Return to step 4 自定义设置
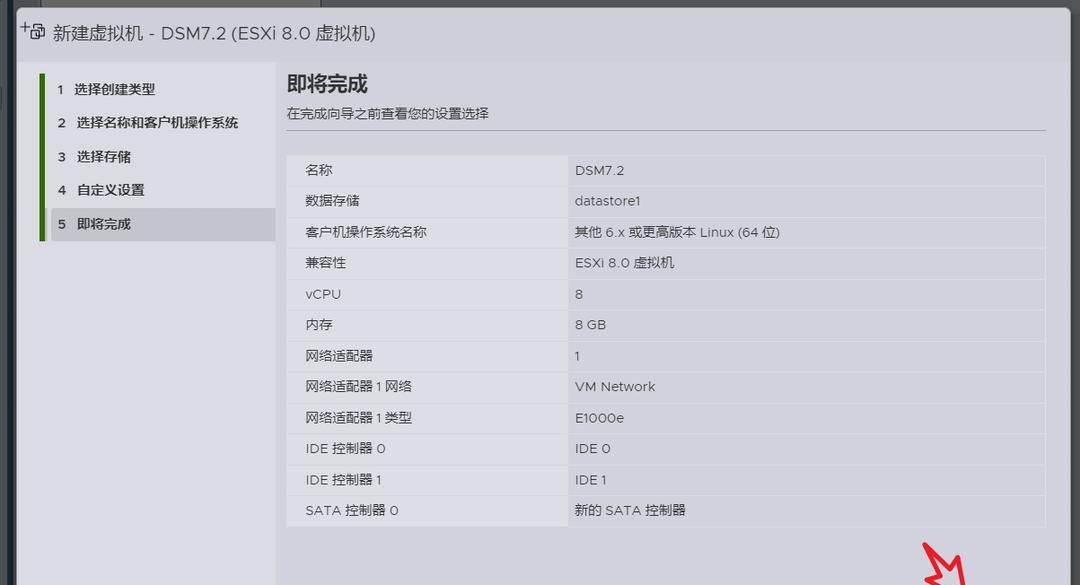The image size is (1080, 585). point(110,190)
